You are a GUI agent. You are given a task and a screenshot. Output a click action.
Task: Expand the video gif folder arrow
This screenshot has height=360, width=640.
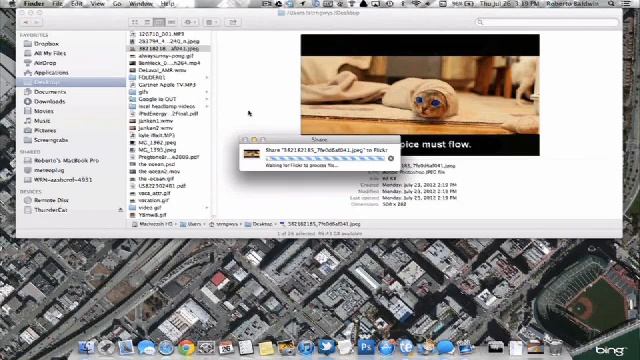(x=207, y=208)
